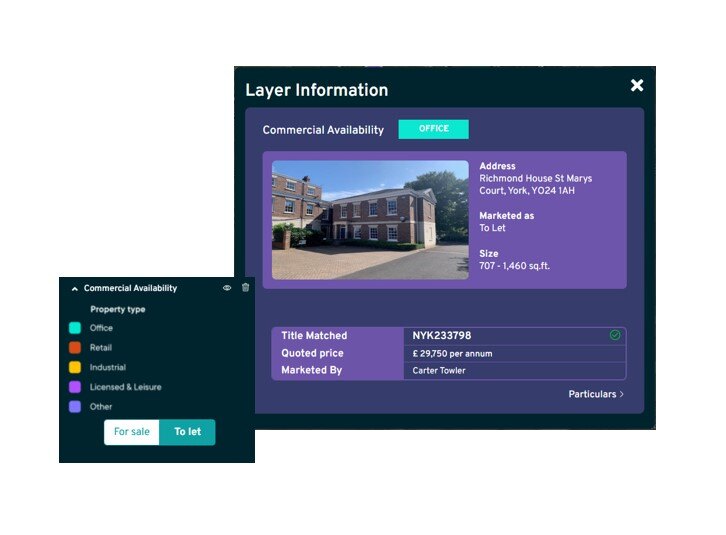This screenshot has height=535, width=726.
Task: Click the Richmond House address text
Action: click(535, 185)
